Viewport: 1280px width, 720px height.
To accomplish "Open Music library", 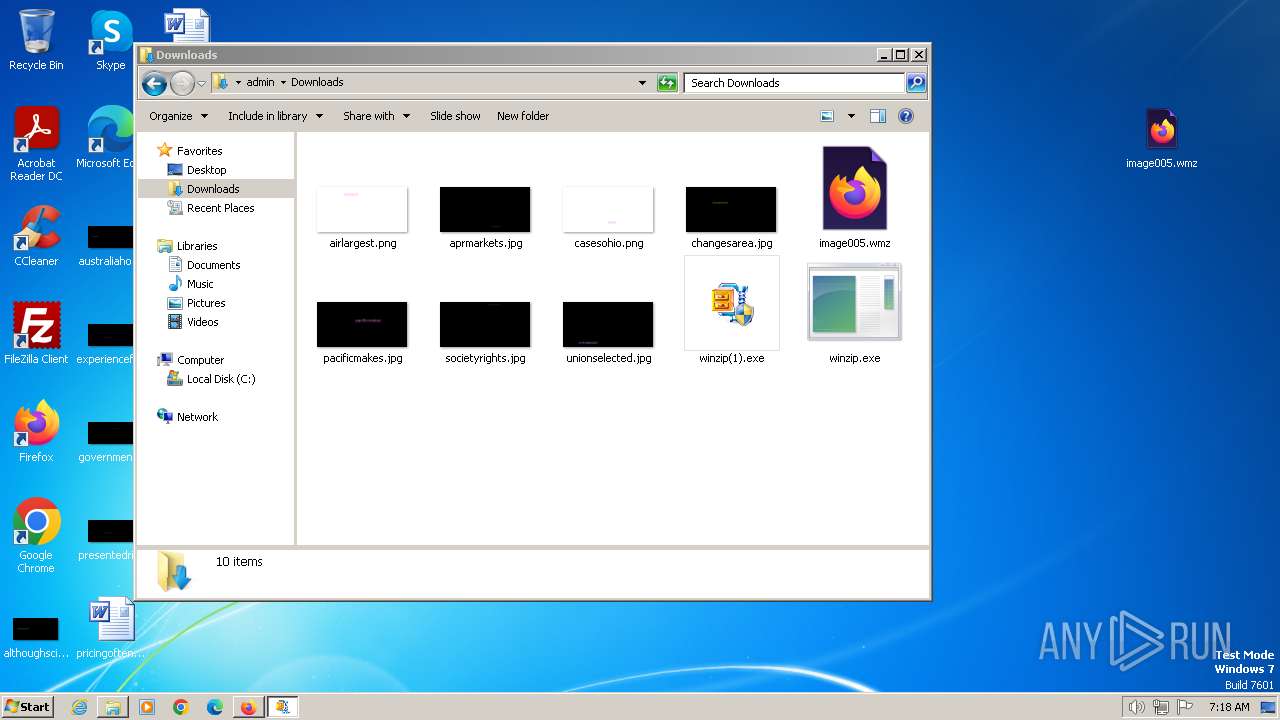I will tap(200, 284).
